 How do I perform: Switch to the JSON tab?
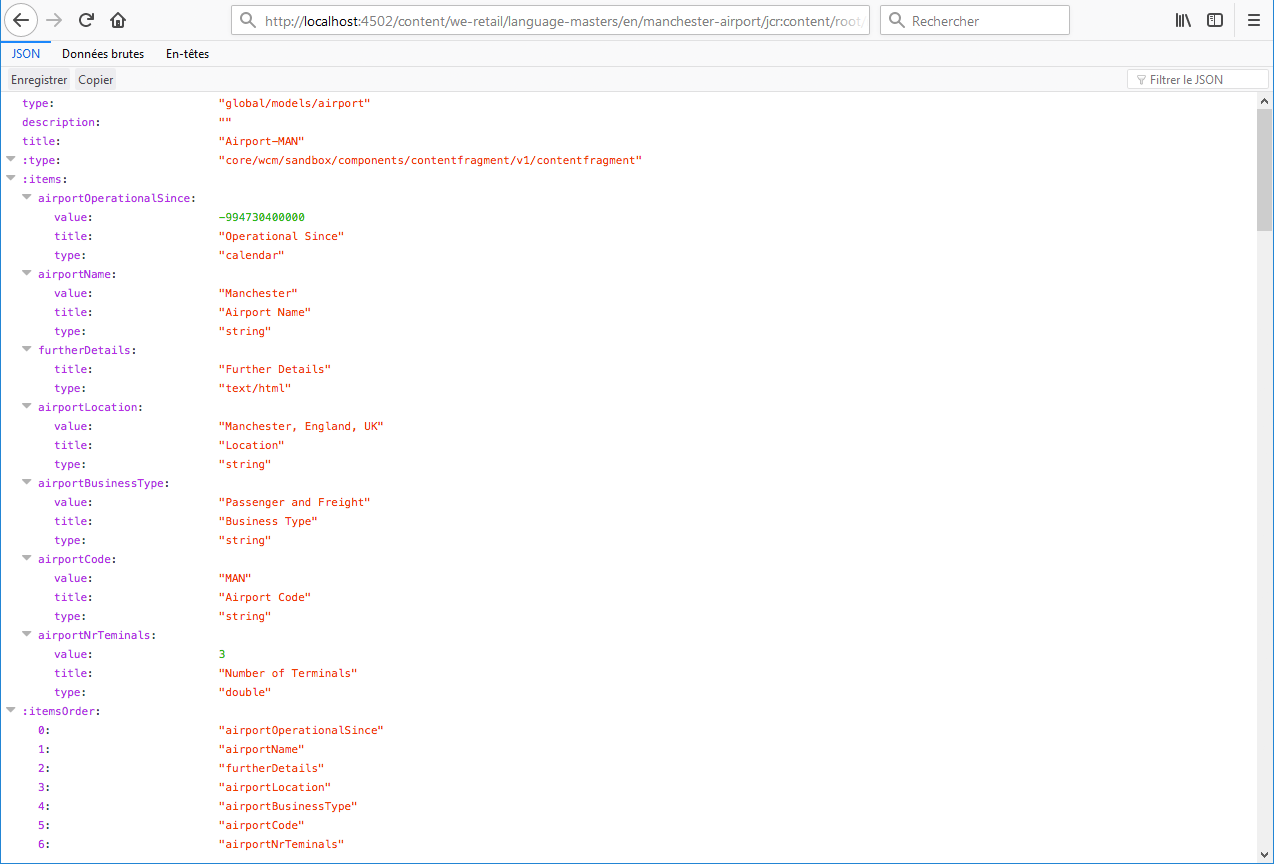[26, 54]
